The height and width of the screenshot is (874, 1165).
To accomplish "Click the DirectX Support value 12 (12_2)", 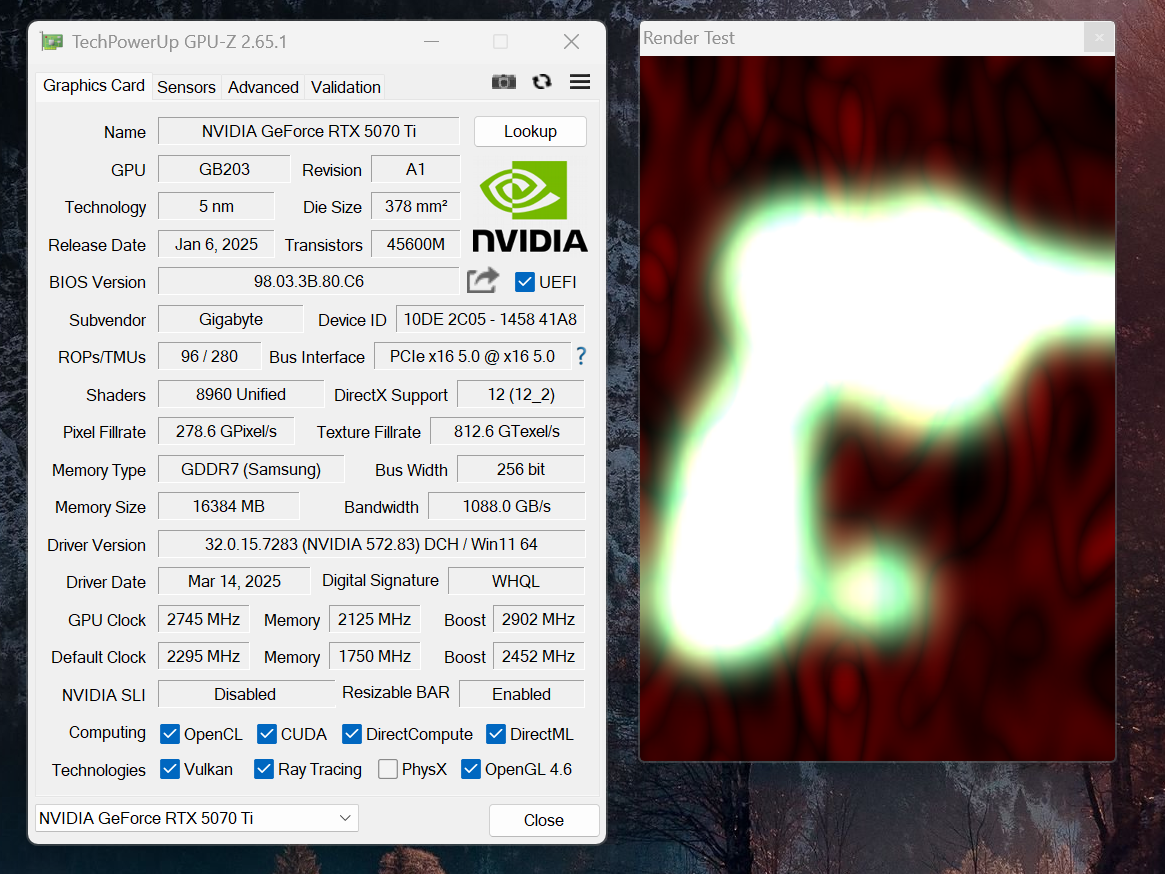I will (x=521, y=395).
